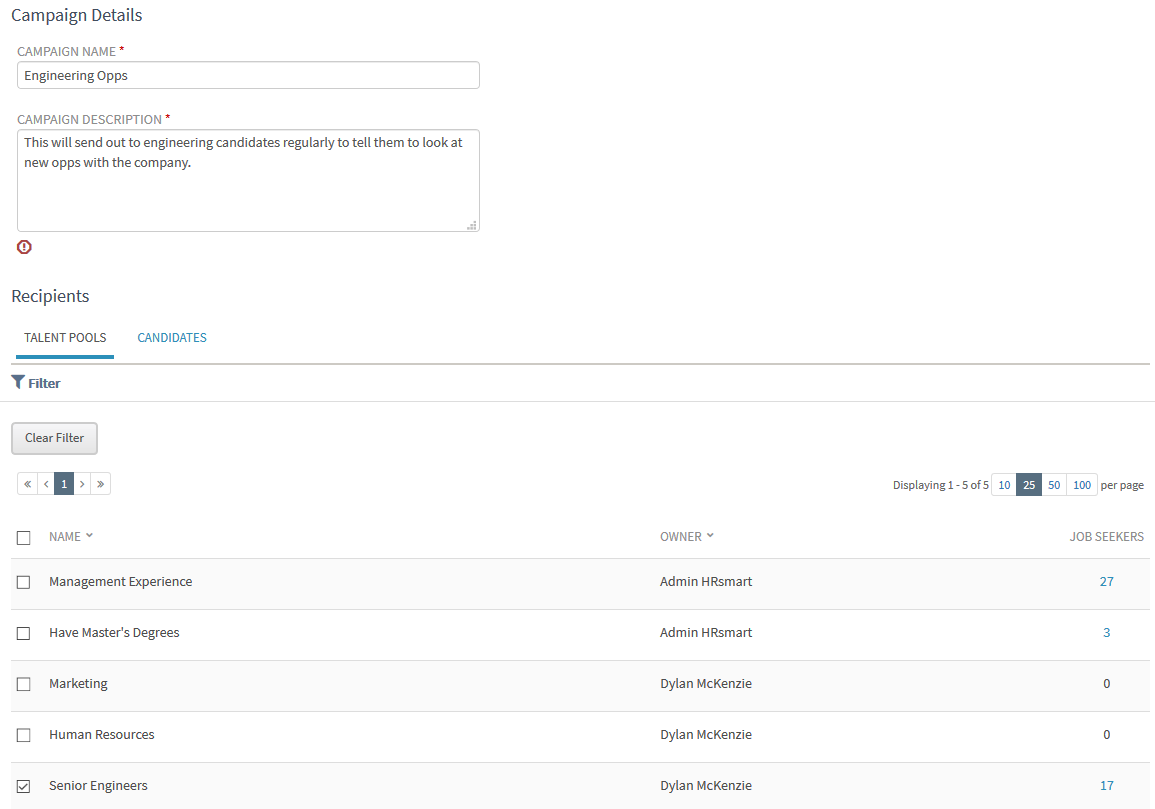The width and height of the screenshot is (1155, 809).
Task: Select page 1 in pagination
Action: (x=64, y=484)
